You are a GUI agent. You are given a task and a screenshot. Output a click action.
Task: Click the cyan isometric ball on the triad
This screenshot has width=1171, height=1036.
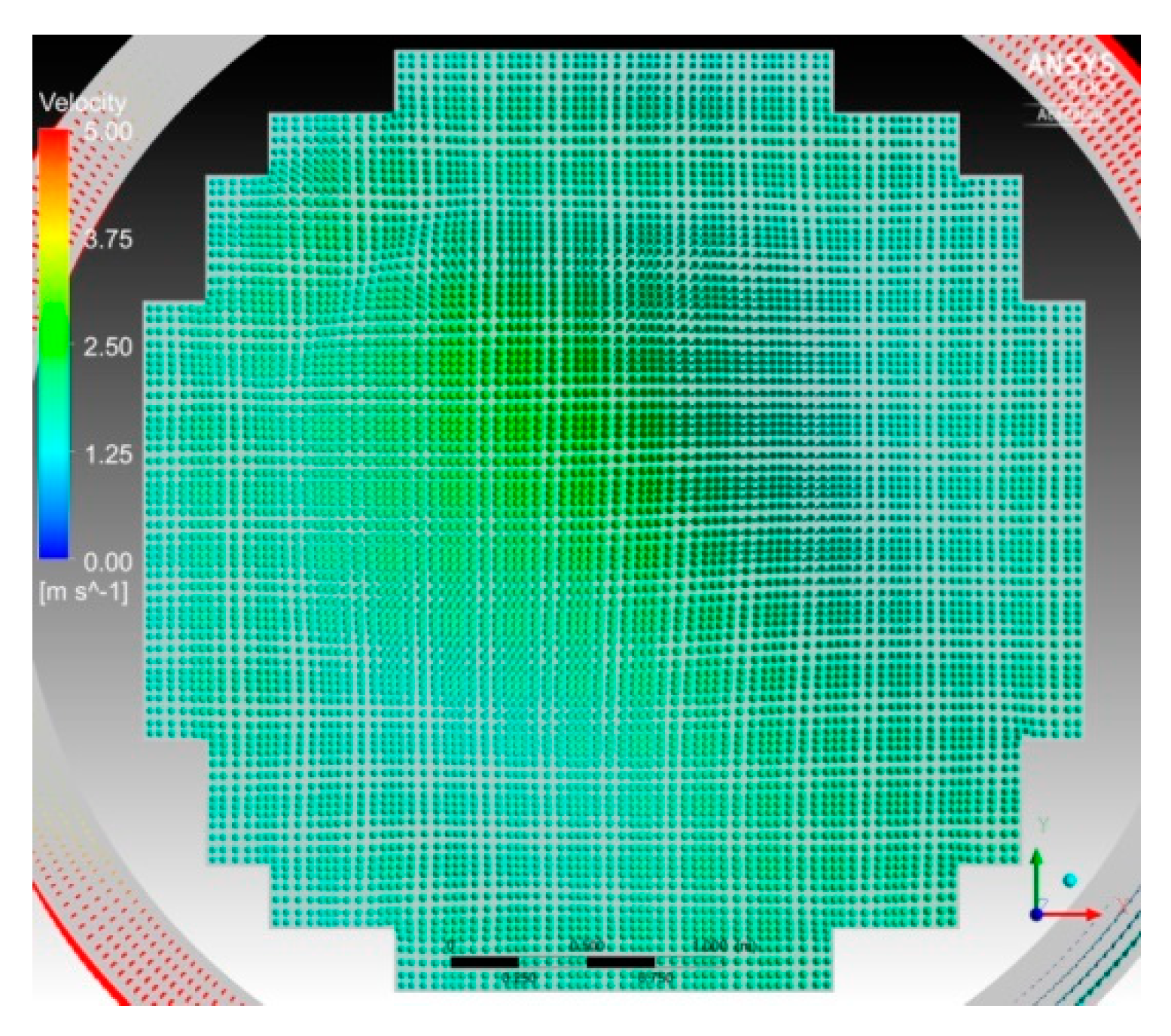pos(1069,880)
